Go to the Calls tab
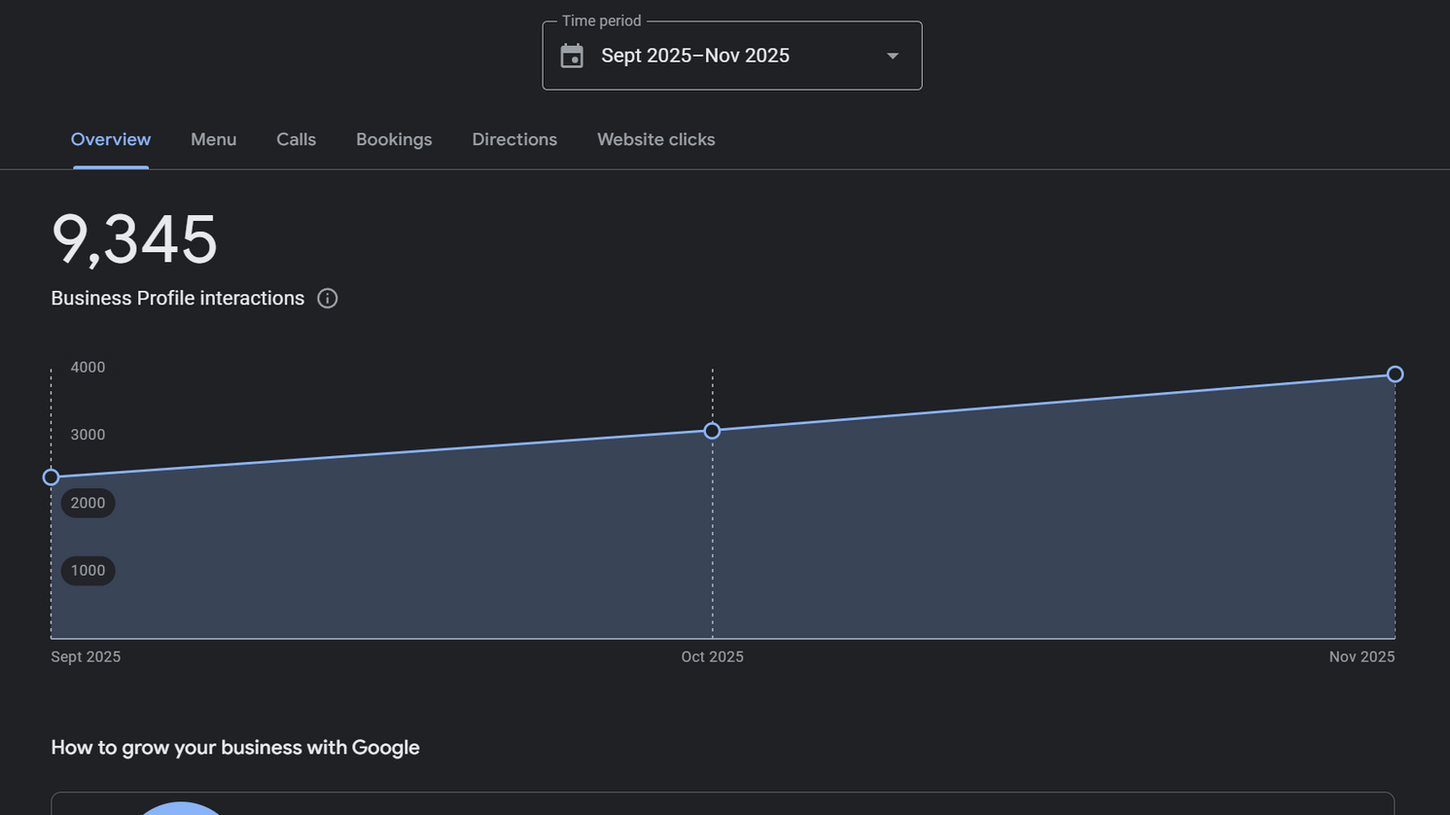The image size is (1450, 815). [296, 140]
